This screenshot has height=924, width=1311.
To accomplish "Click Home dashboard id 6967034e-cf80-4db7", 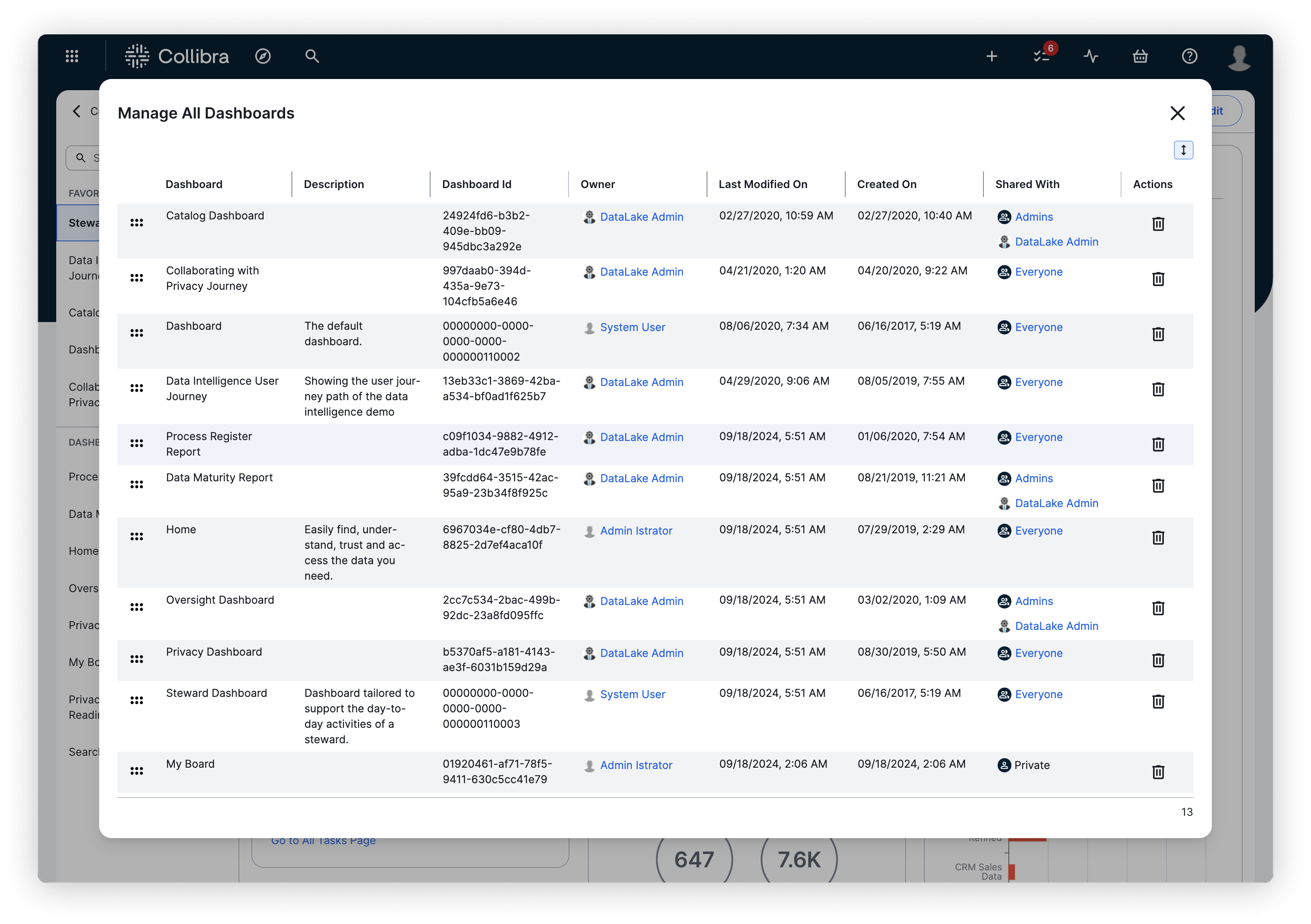I will (x=501, y=538).
